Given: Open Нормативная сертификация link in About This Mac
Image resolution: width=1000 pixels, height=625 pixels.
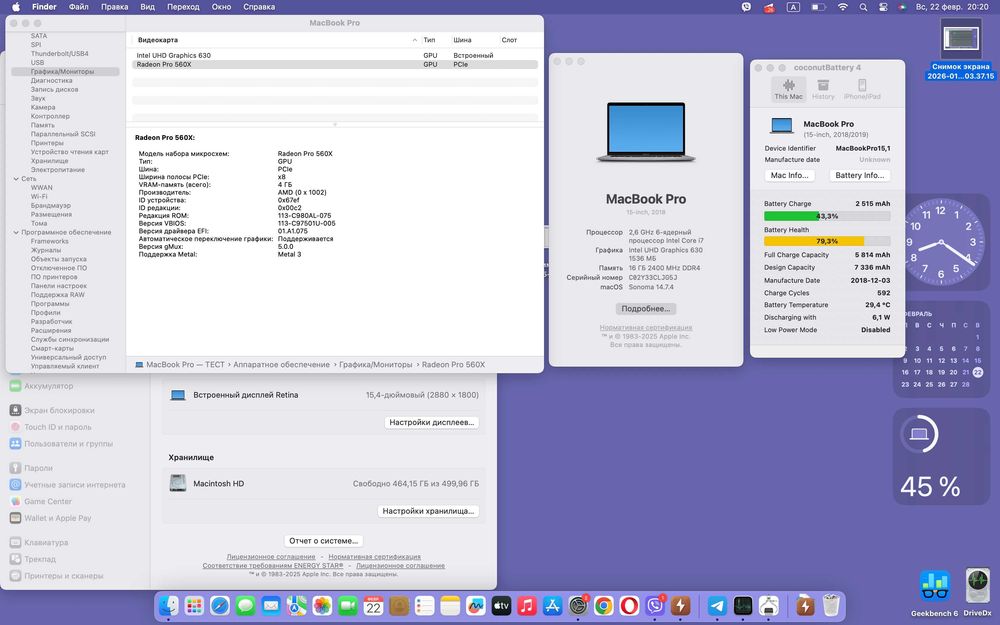Looking at the screenshot, I should tap(645, 328).
